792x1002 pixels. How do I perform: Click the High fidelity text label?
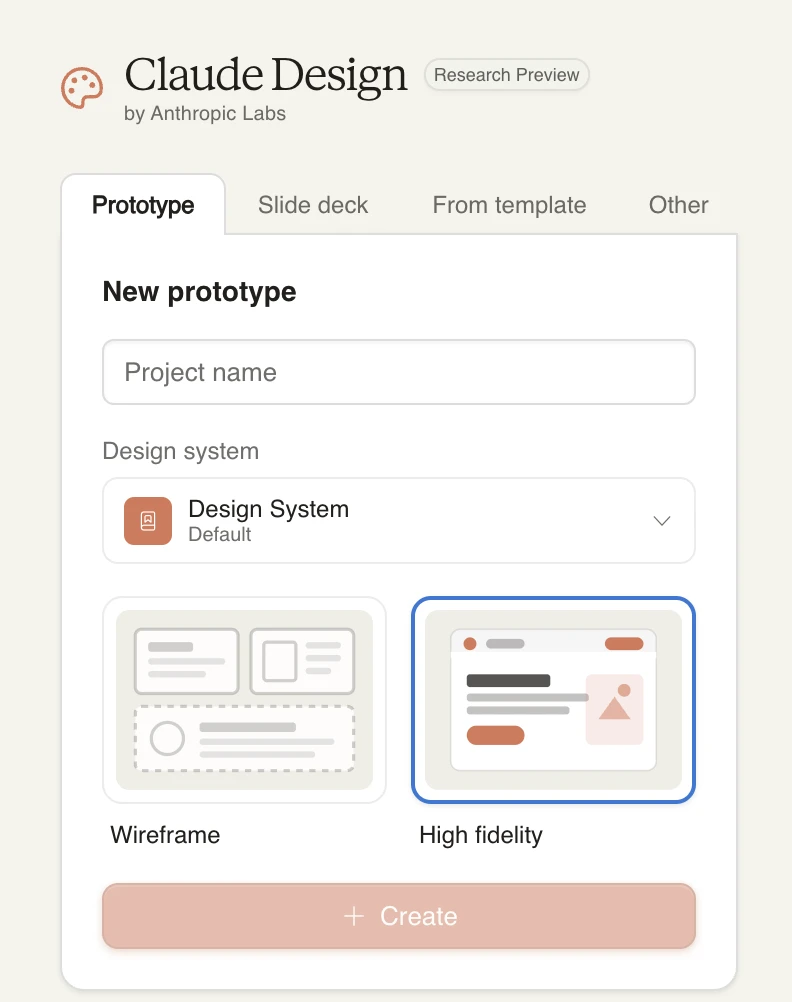[480, 835]
